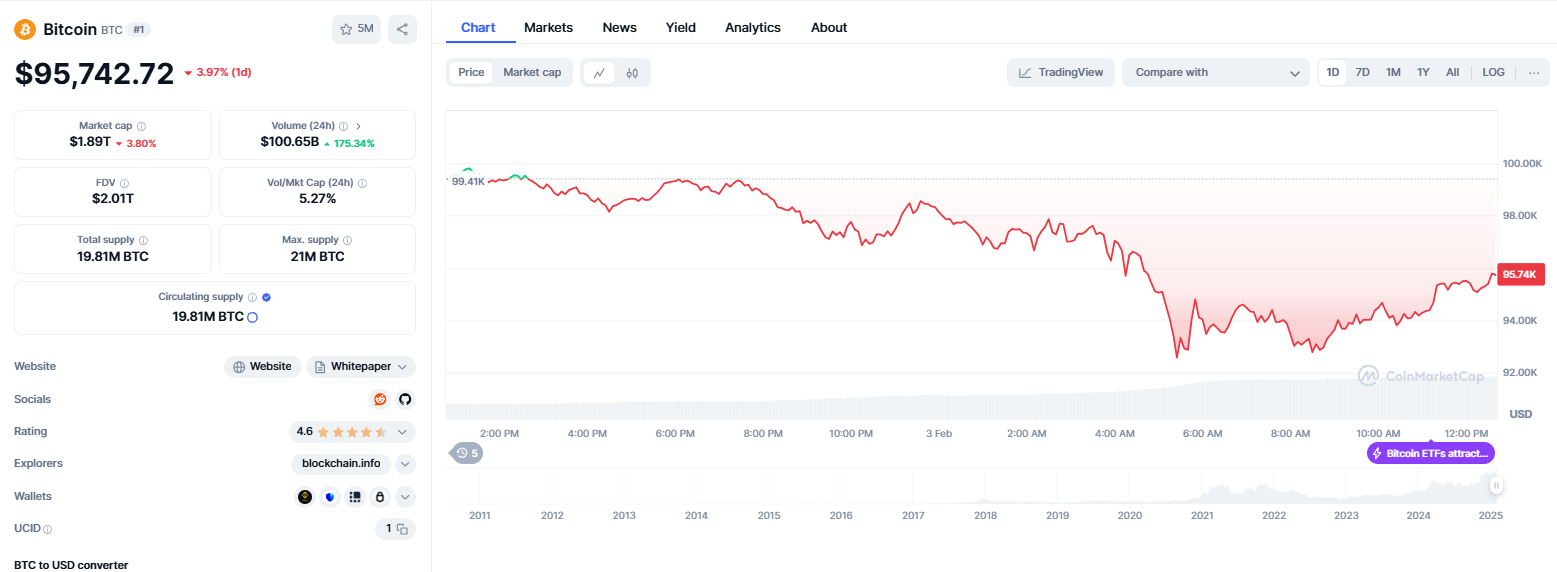Screen dimensions: 1557x572
Task: Expand the Whitepaper dropdown
Action: tap(361, 367)
